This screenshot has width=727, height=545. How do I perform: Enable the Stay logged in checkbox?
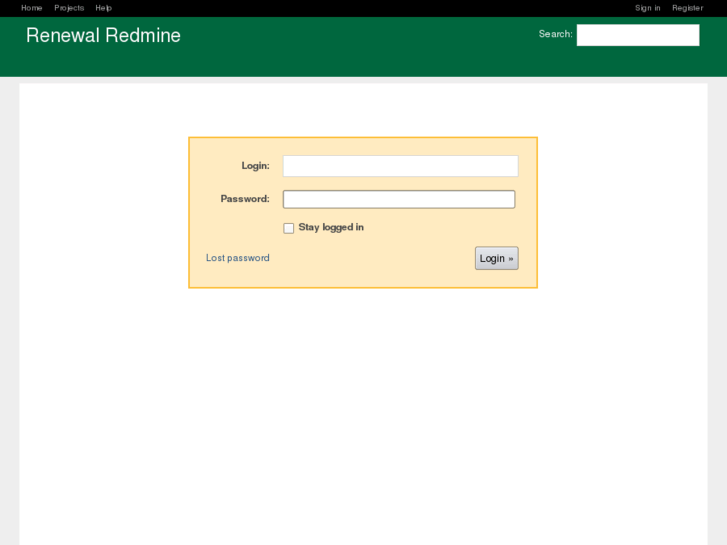coord(288,228)
